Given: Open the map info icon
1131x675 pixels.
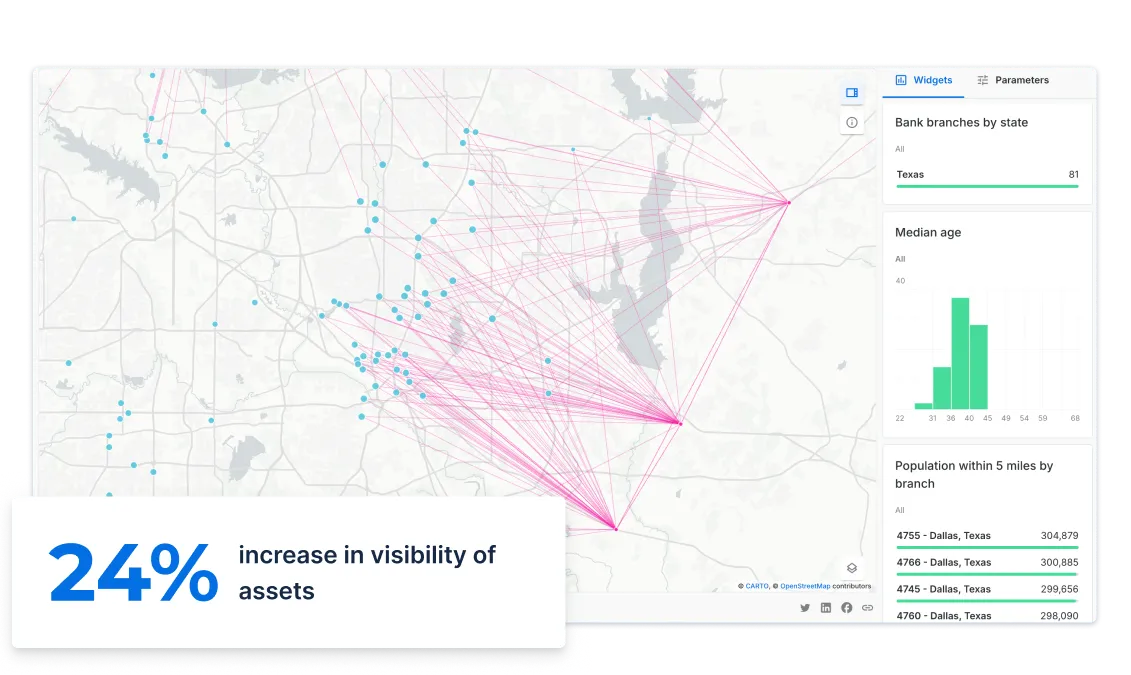Looking at the screenshot, I should [x=852, y=122].
